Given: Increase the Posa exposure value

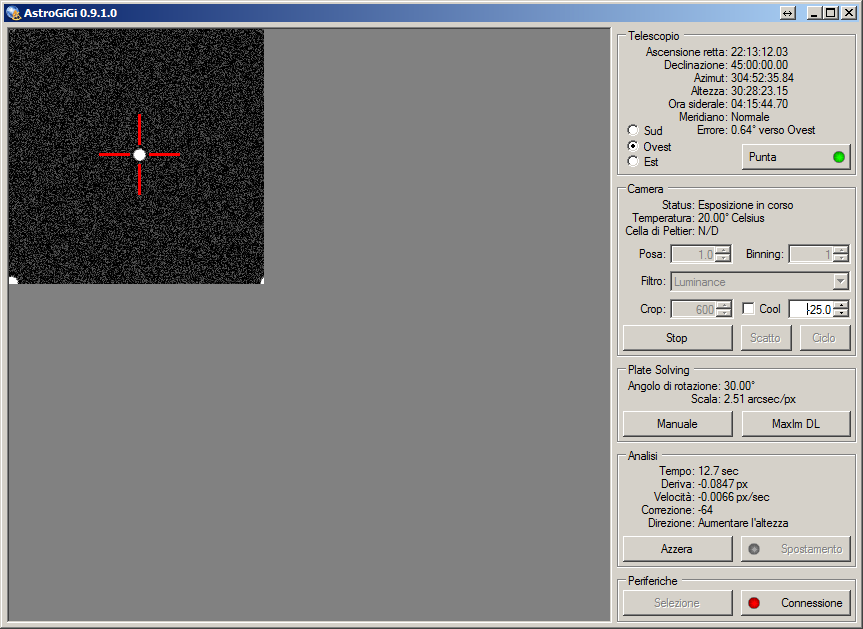Looking at the screenshot, I should (722, 250).
